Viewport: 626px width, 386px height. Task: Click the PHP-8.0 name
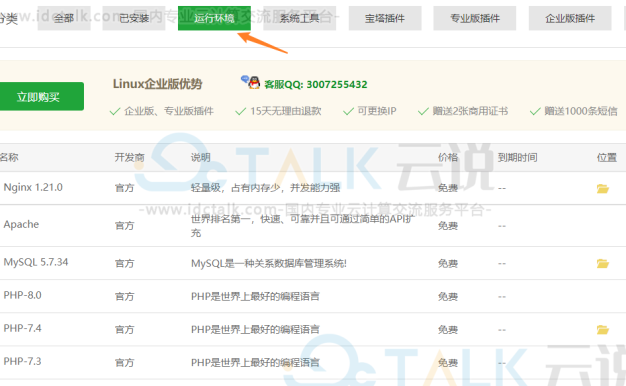coord(22,295)
